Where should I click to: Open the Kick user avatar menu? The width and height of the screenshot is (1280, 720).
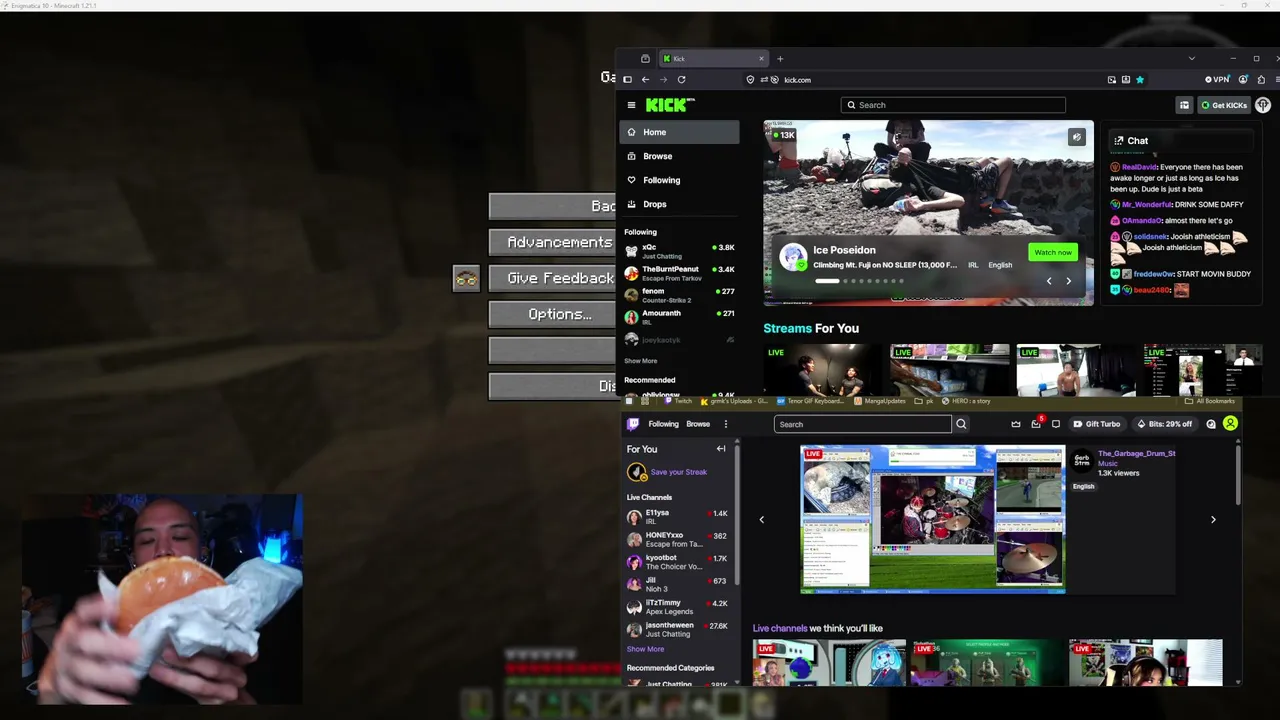coord(1263,105)
